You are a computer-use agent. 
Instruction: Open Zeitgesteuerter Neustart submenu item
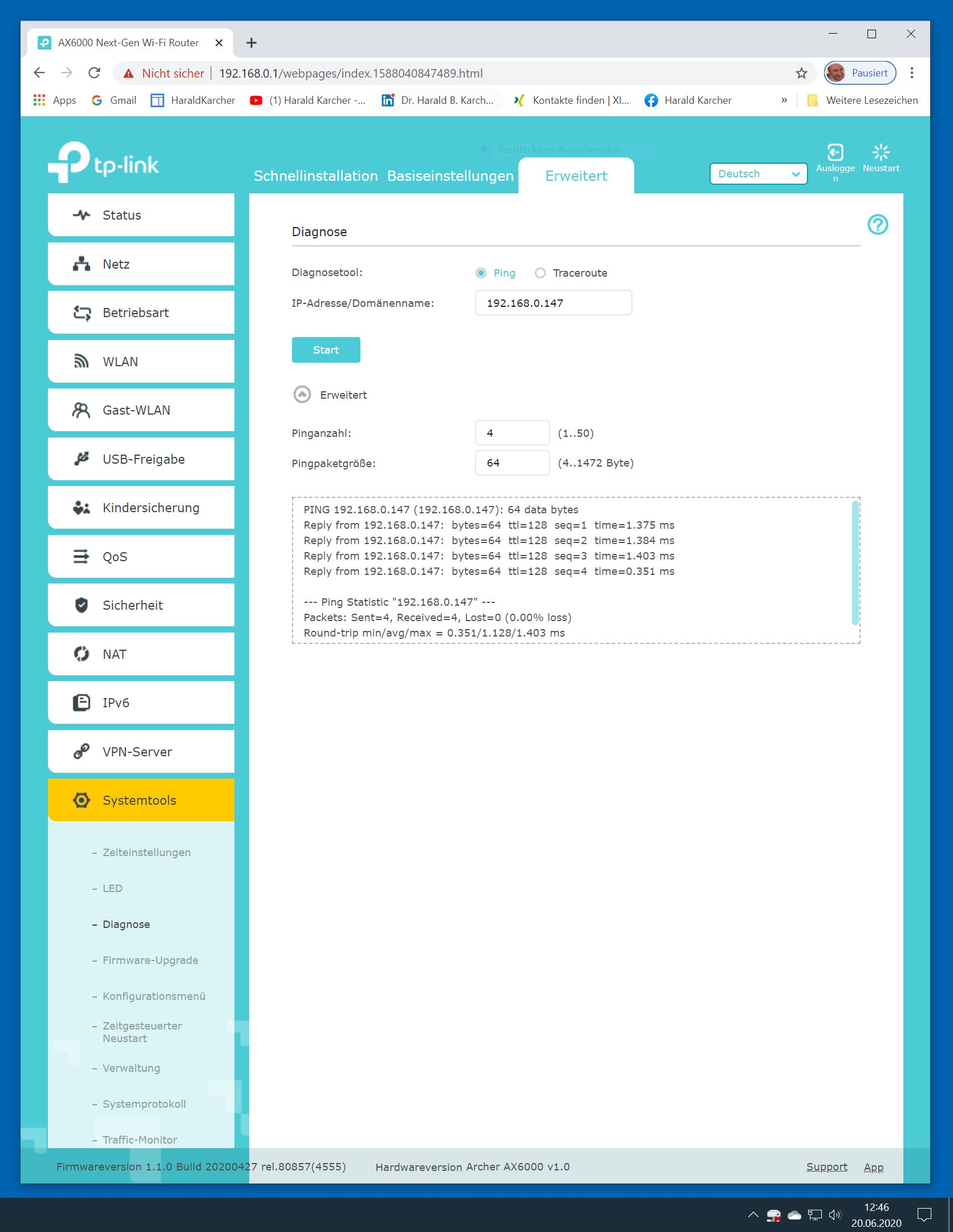142,1032
